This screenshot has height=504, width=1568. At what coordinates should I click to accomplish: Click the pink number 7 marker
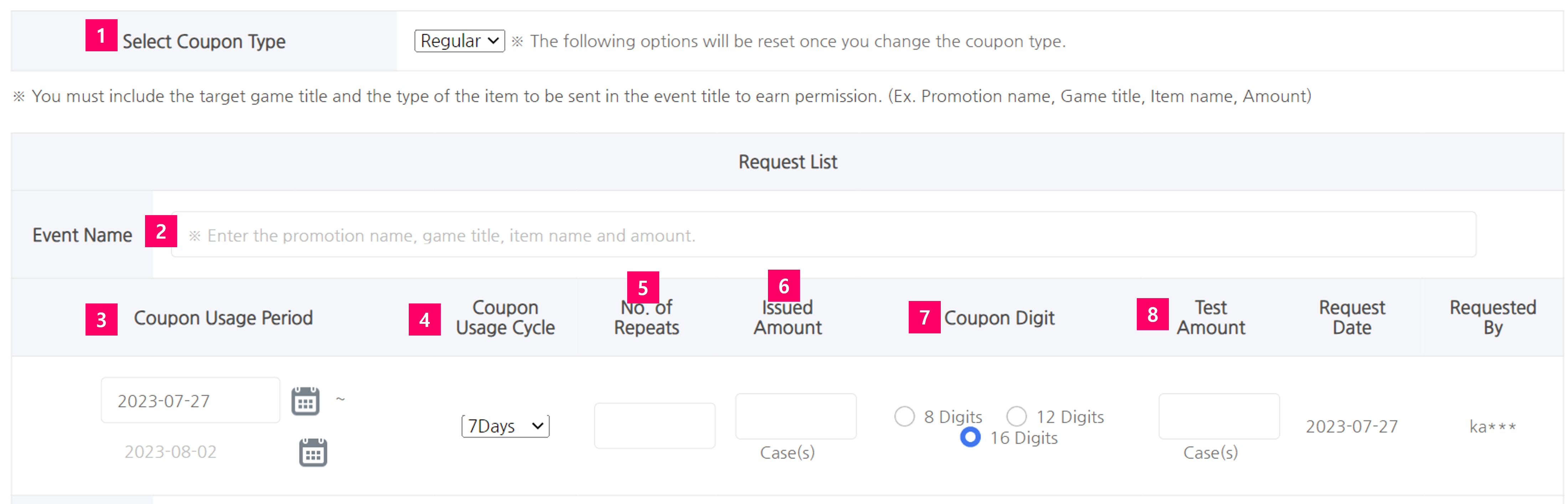point(924,317)
